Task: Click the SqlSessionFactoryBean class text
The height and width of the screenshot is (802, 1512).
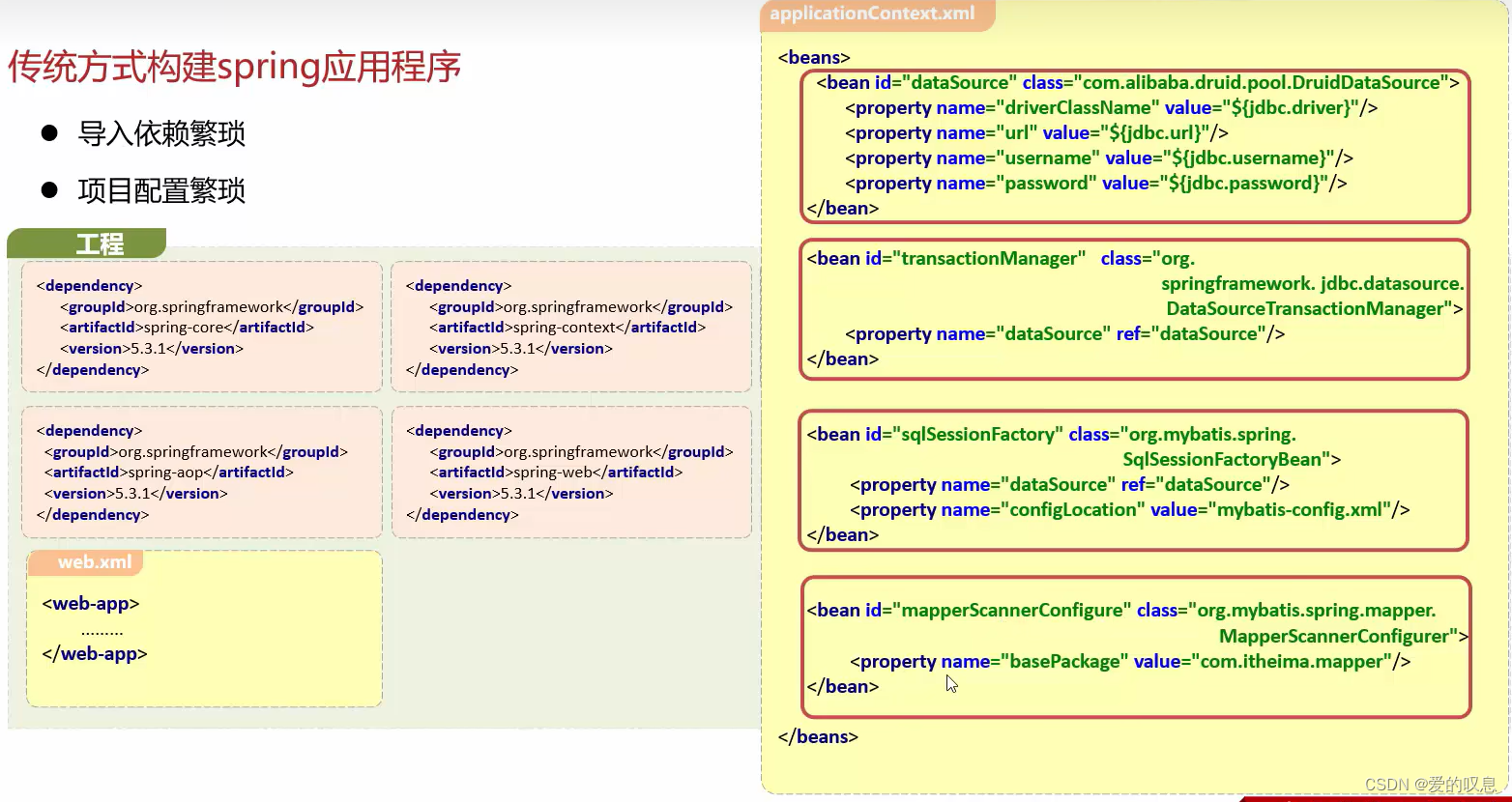Action: pos(1232,459)
